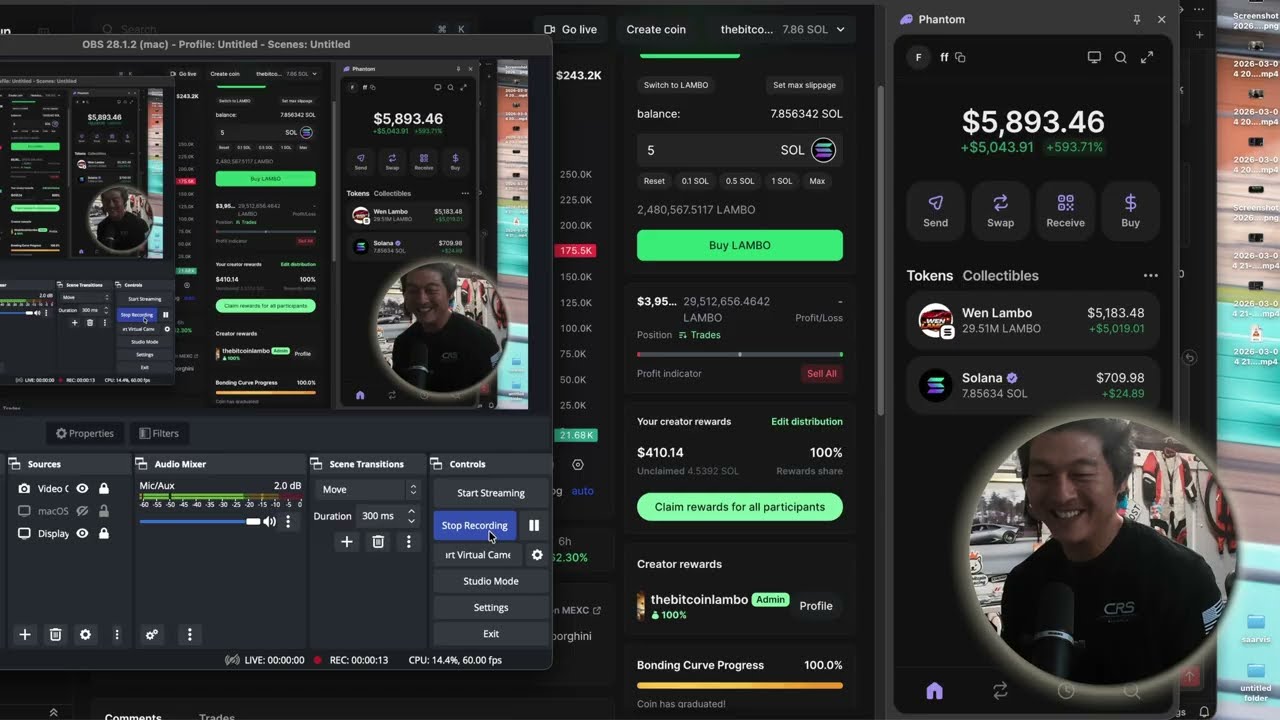
Task: Adjust the Mic/Aux volume slider
Action: click(200, 522)
